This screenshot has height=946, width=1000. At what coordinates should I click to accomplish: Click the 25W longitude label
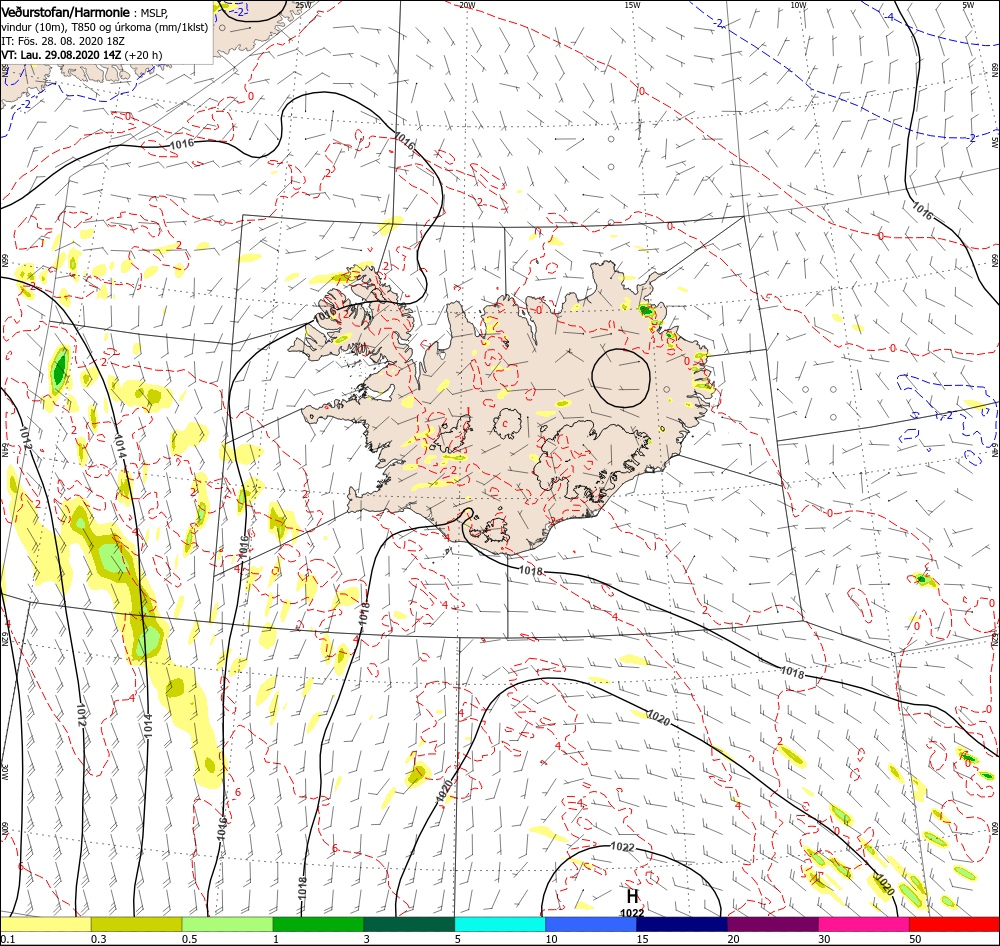[304, 5]
